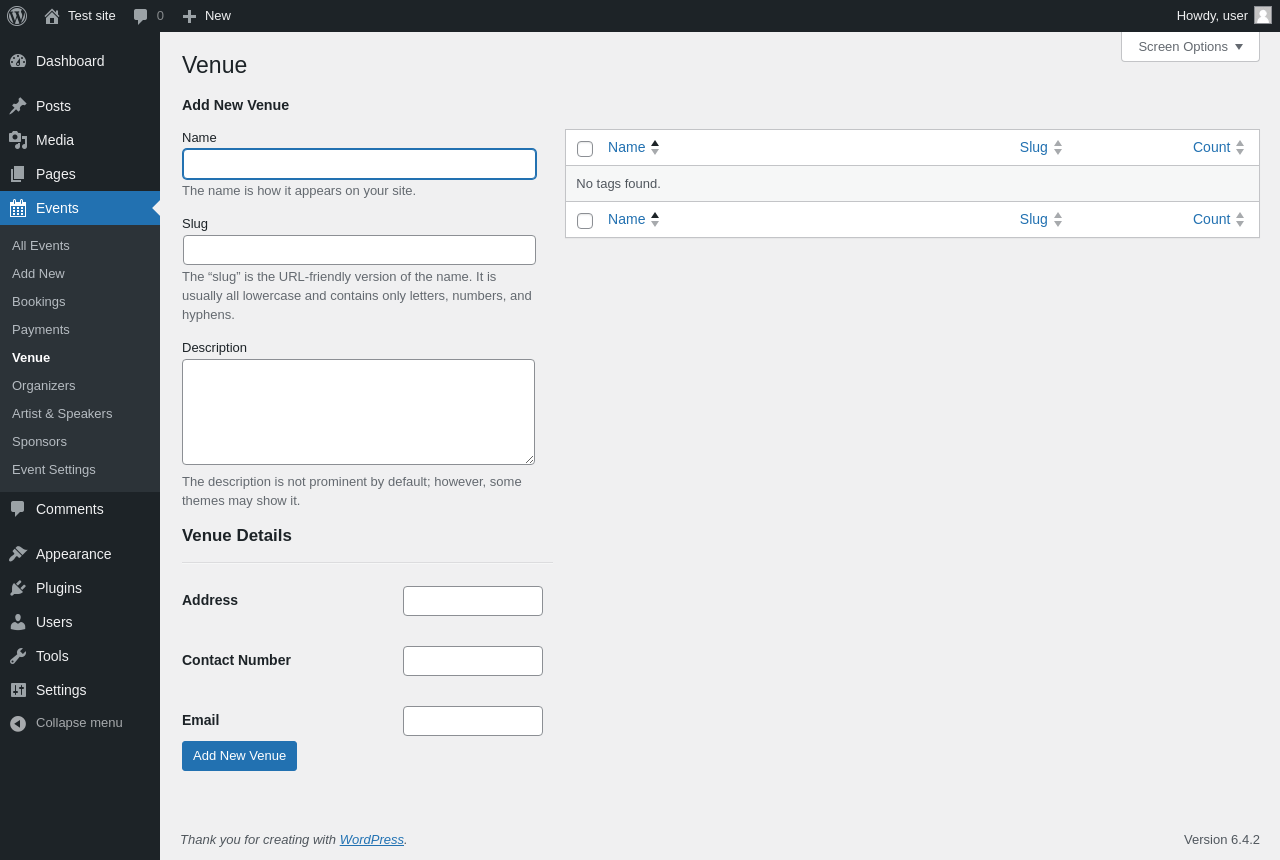The width and height of the screenshot is (1280, 860).
Task: Click into the venue Address field
Action: pos(473,601)
